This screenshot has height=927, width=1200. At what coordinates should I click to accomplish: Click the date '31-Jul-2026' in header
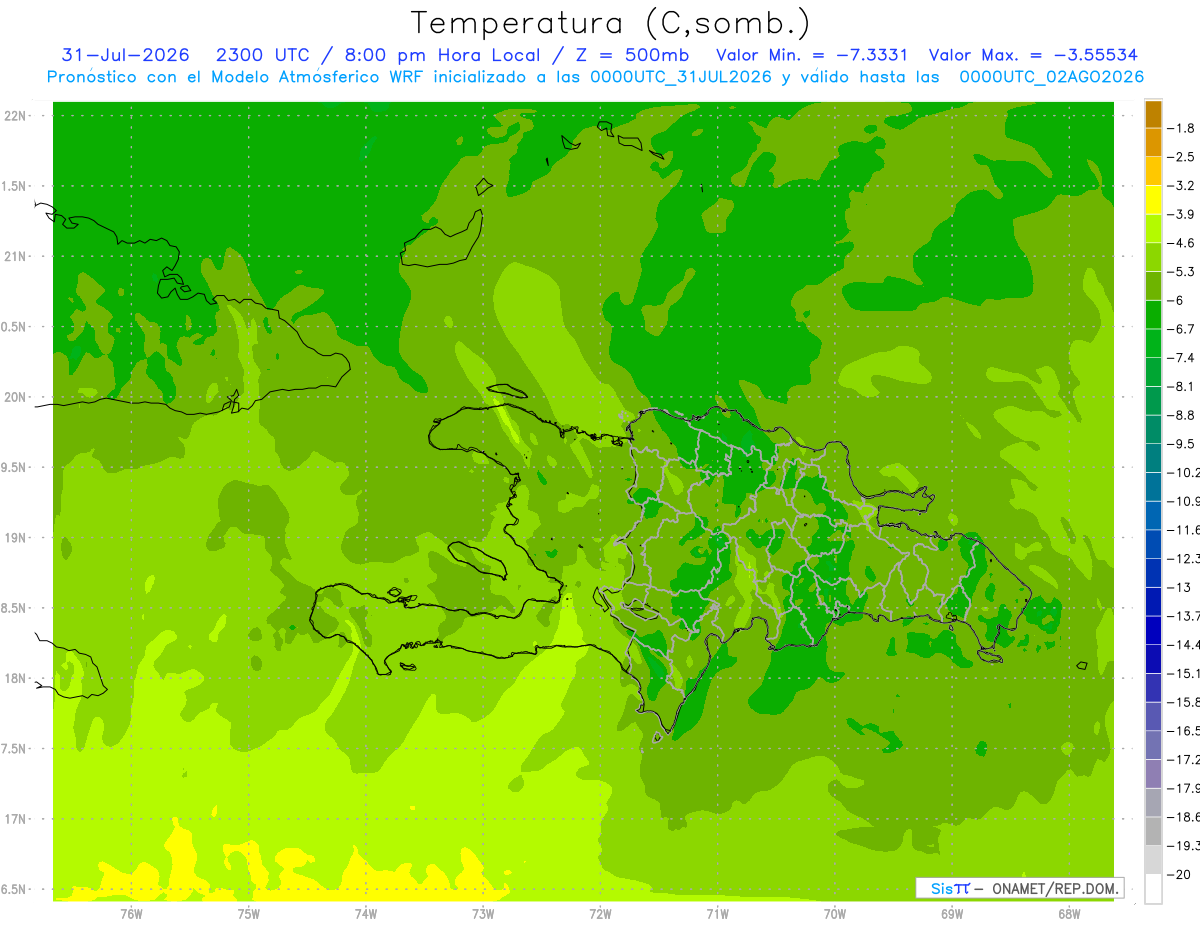pyautogui.click(x=125, y=55)
